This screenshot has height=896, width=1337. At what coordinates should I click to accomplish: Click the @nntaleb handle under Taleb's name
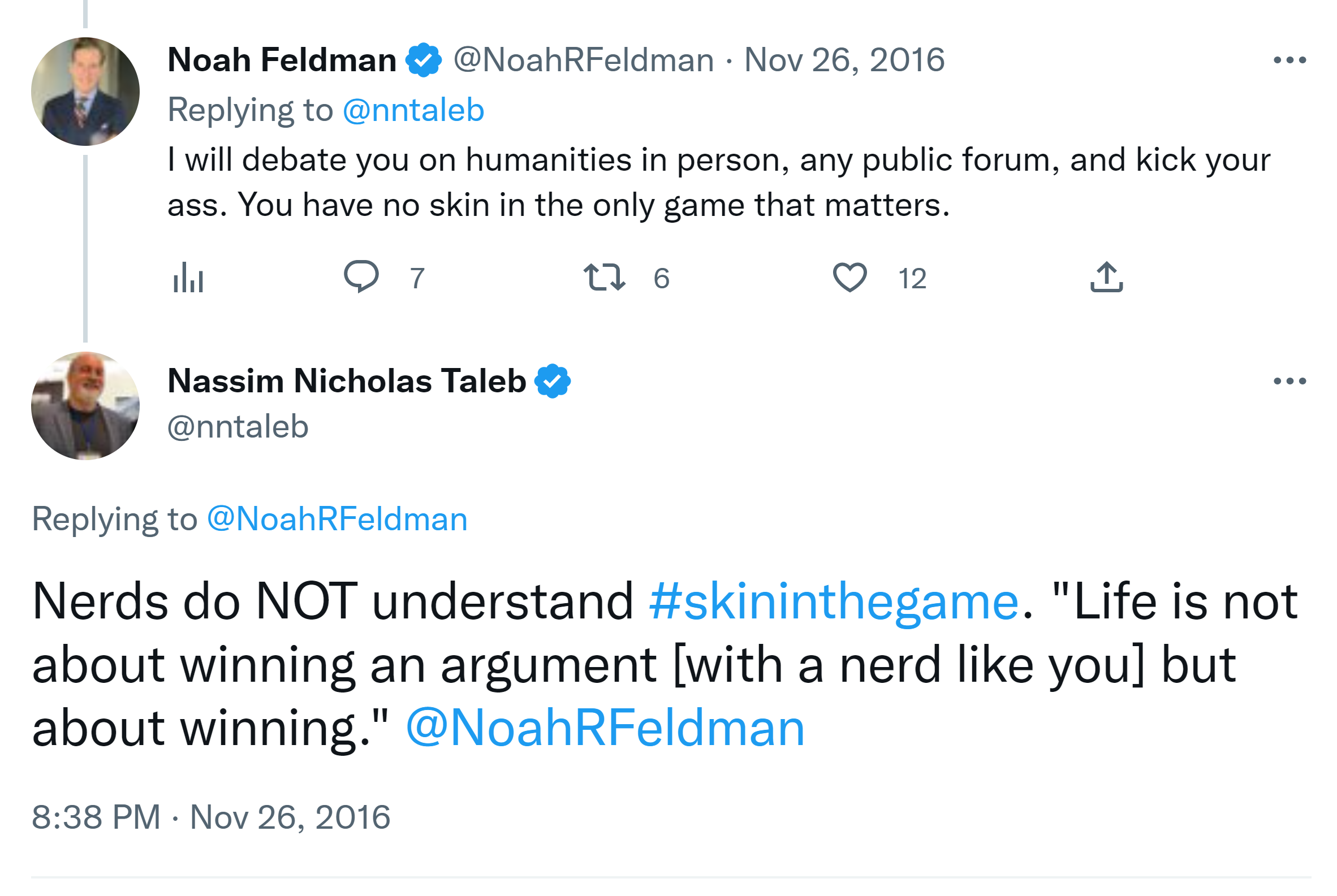pyautogui.click(x=238, y=427)
